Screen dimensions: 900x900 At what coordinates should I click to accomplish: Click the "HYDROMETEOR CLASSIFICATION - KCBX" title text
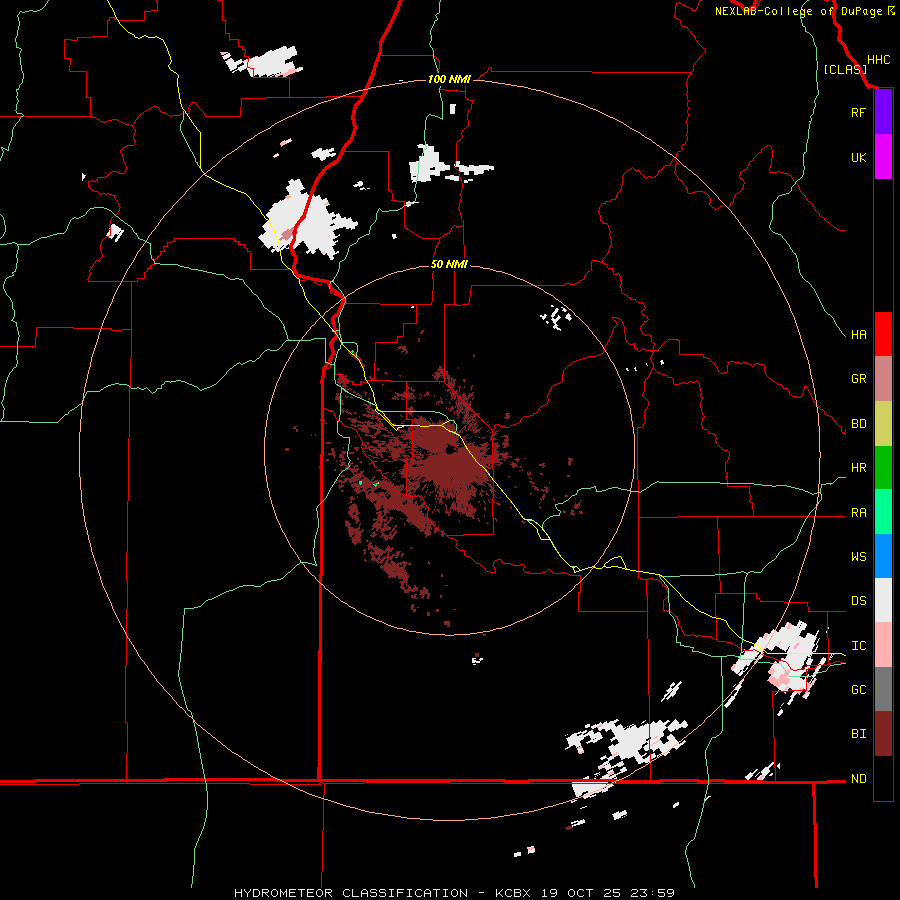(x=382, y=893)
